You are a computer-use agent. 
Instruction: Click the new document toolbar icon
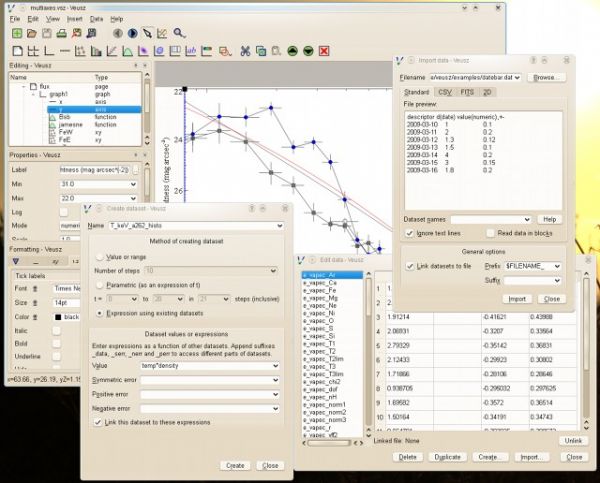(x=16, y=33)
